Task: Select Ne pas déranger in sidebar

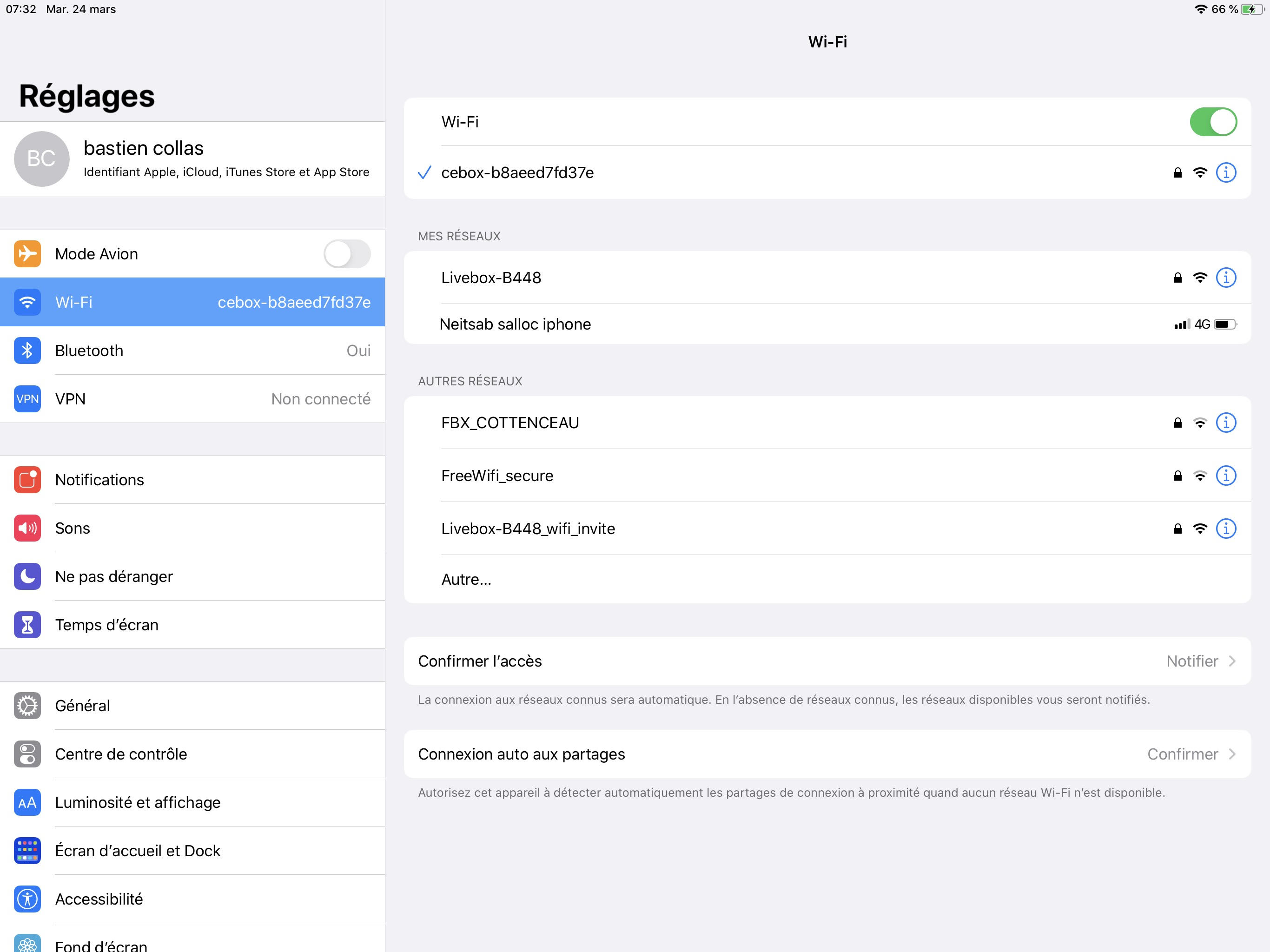Action: [x=114, y=576]
